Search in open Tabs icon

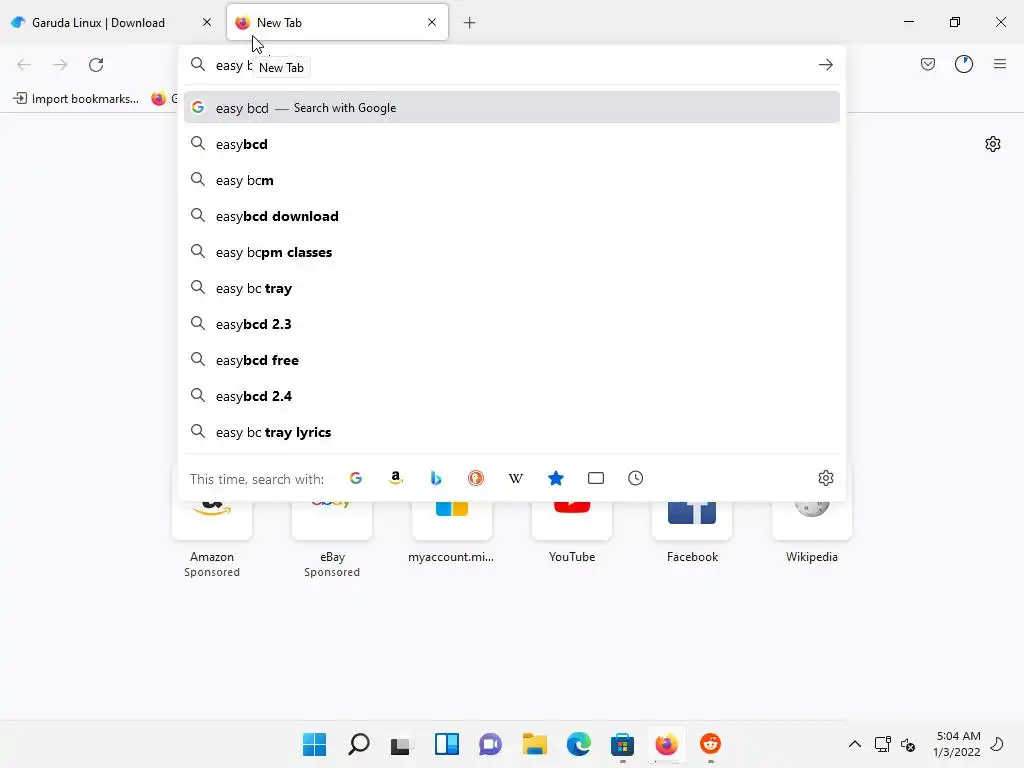(596, 478)
